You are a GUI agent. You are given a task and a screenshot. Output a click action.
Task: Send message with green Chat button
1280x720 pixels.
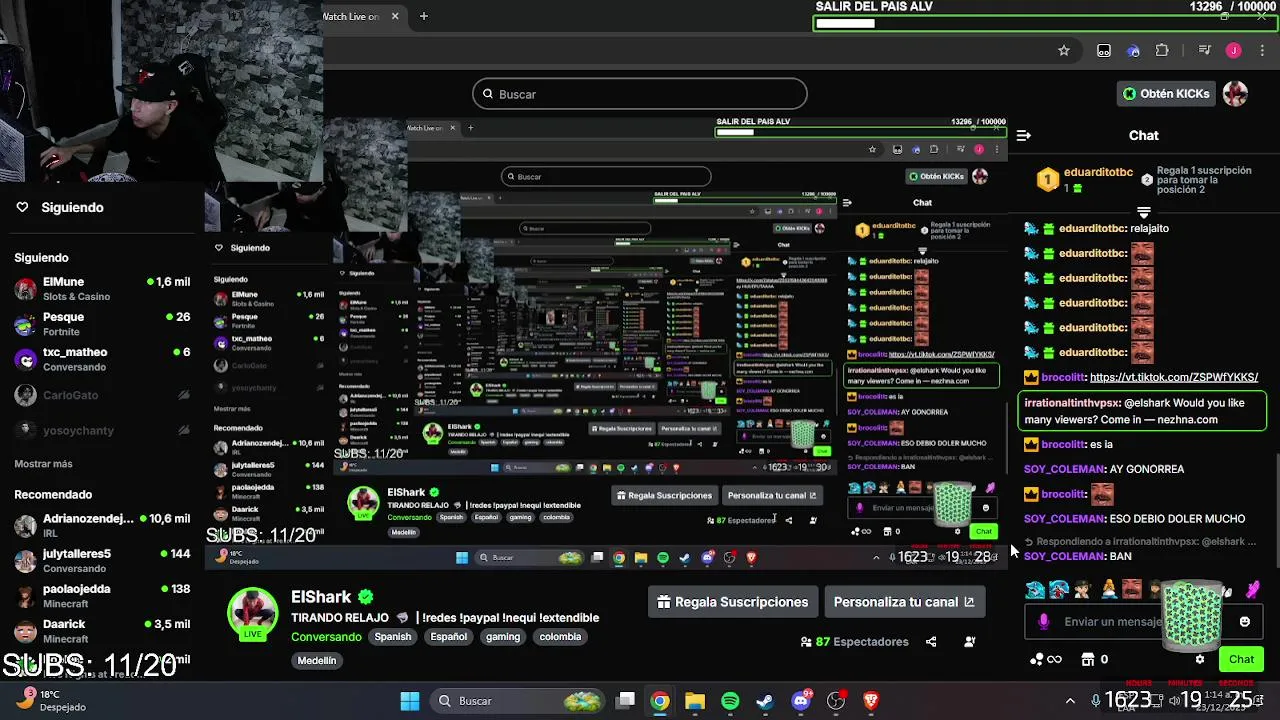tap(1241, 660)
